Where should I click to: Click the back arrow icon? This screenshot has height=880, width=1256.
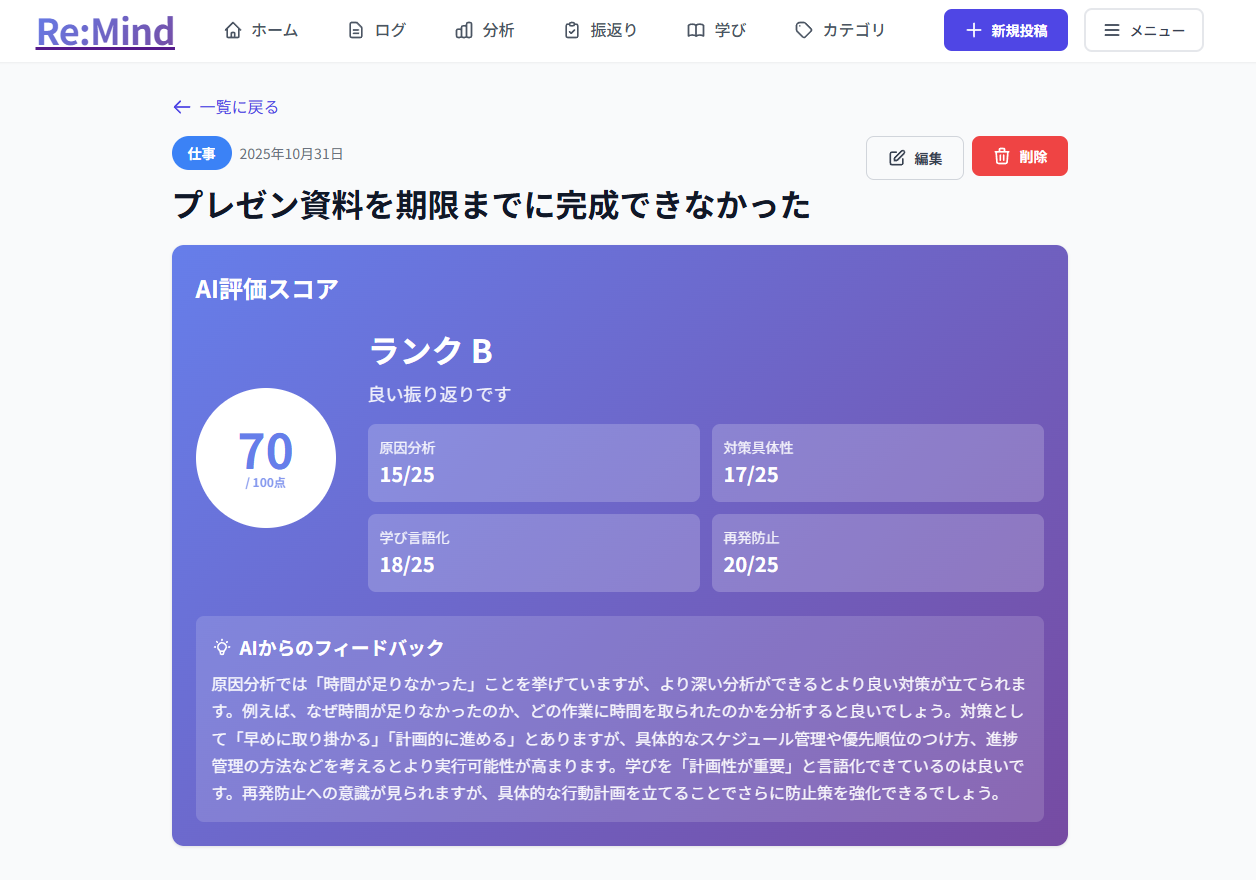click(181, 107)
